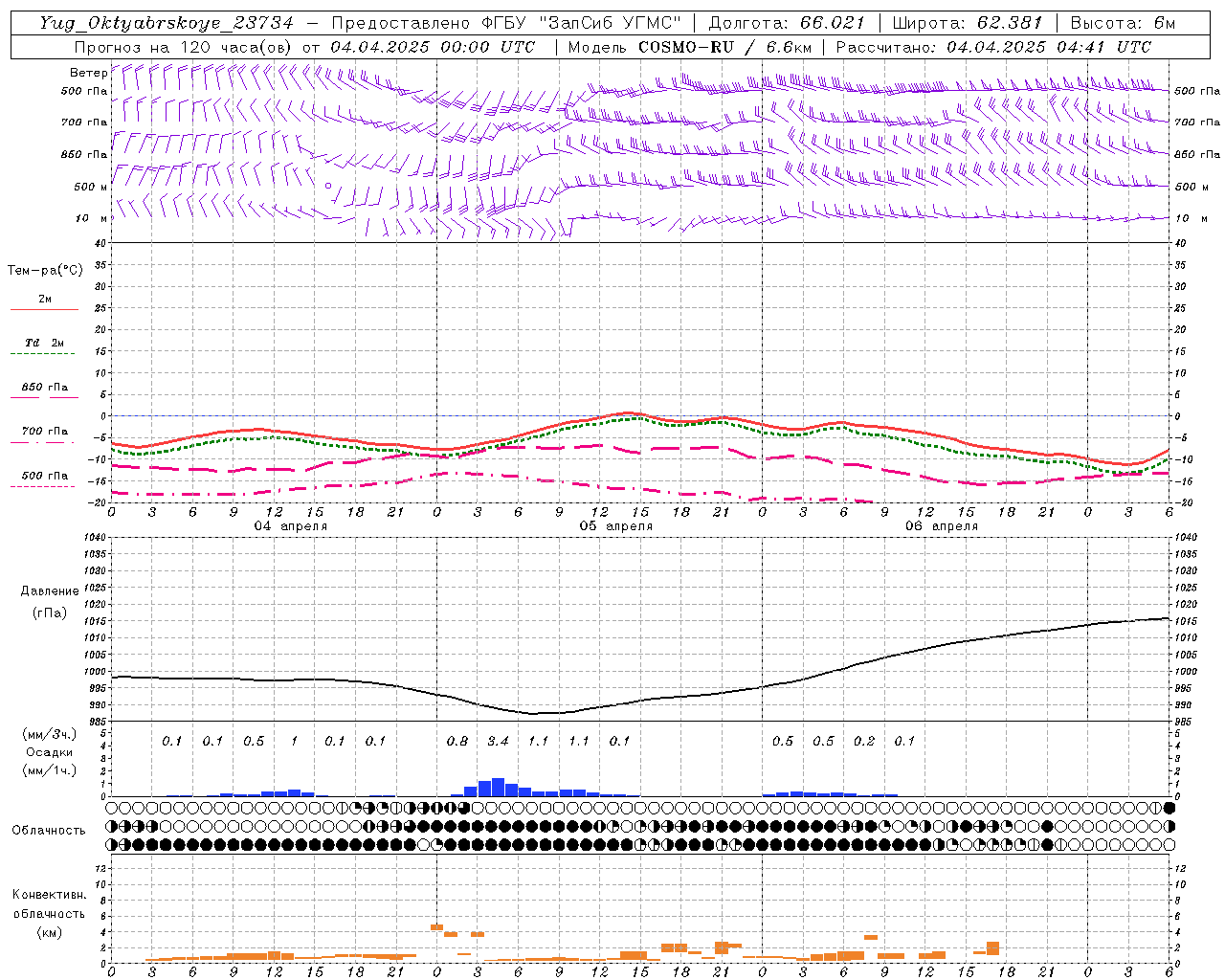Click the Давление pressure axis label
The image size is (1225, 980).
click(50, 591)
